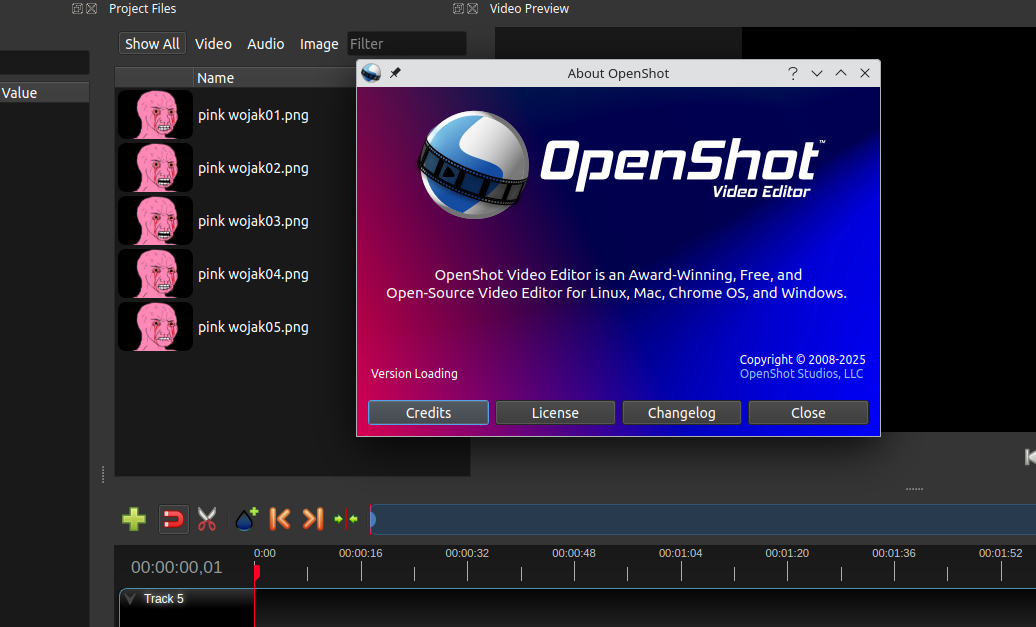The height and width of the screenshot is (627, 1036).
Task: Filter project files by Video
Action: [x=213, y=44]
